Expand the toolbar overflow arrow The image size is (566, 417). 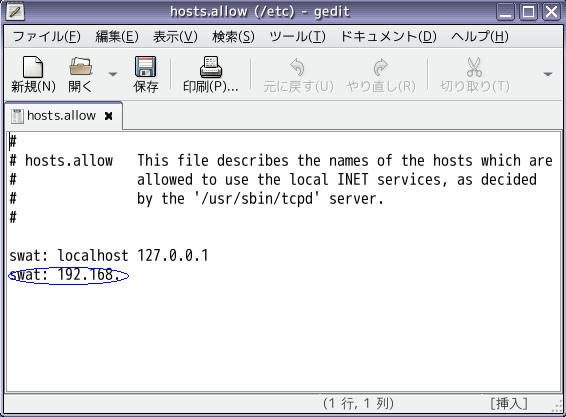548,74
